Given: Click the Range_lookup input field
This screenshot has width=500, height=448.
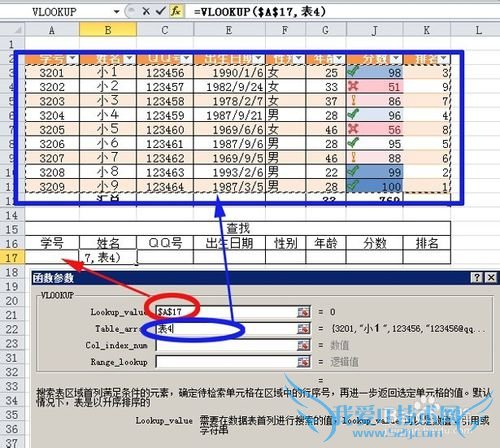Looking at the screenshot, I should coord(227,362).
